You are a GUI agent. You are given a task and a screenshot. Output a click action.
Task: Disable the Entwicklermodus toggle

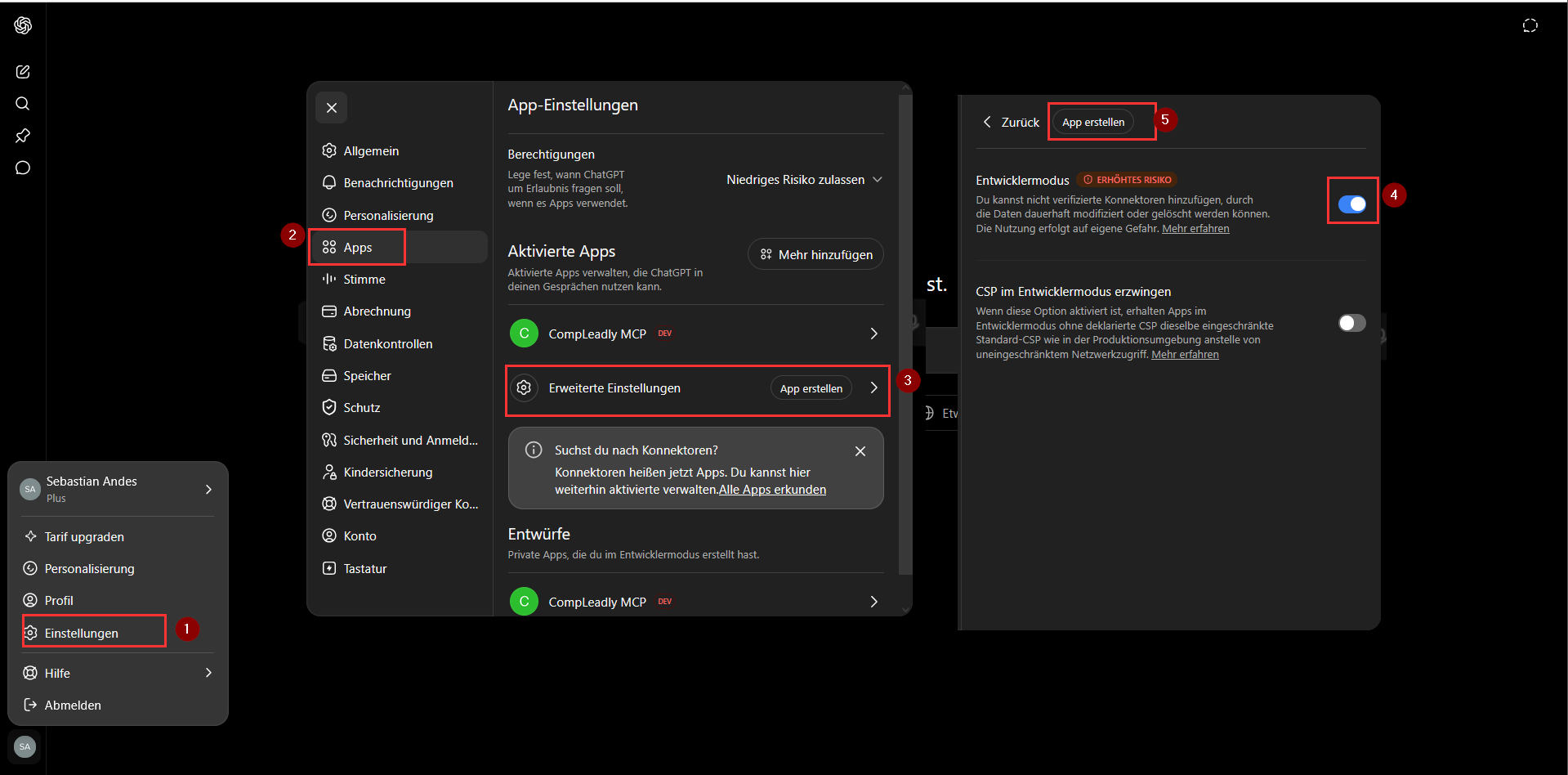pyautogui.click(x=1352, y=204)
